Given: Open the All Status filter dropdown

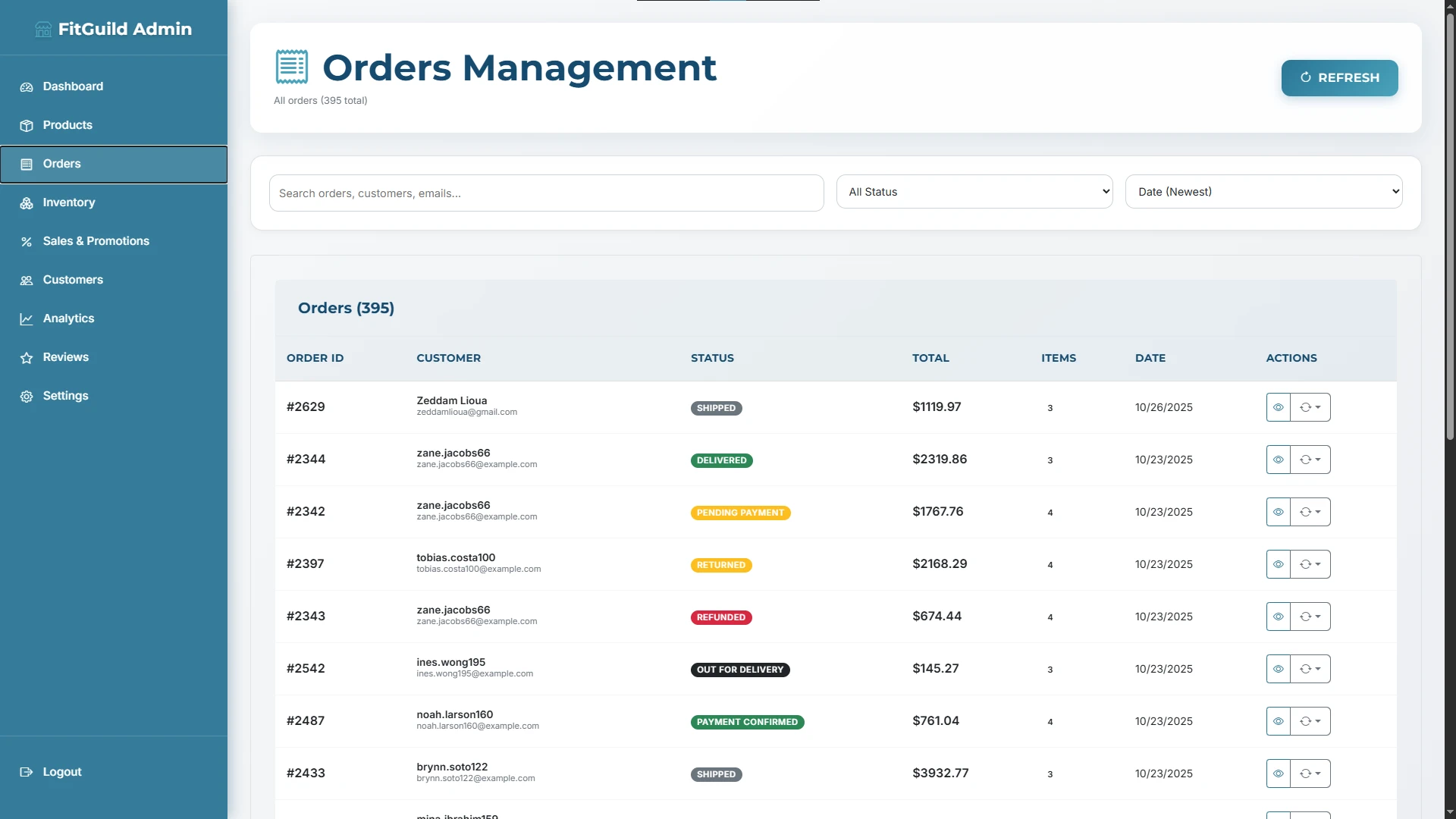Looking at the screenshot, I should click(974, 192).
